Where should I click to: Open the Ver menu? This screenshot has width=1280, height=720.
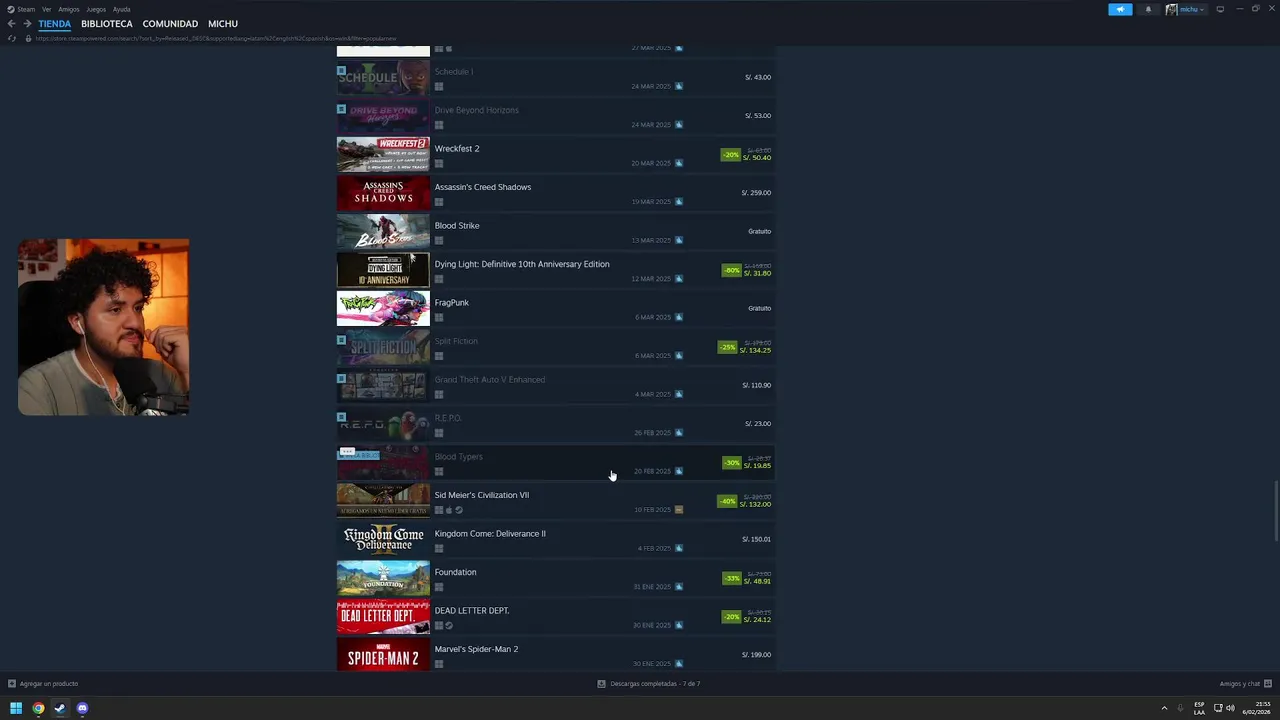[x=46, y=9]
